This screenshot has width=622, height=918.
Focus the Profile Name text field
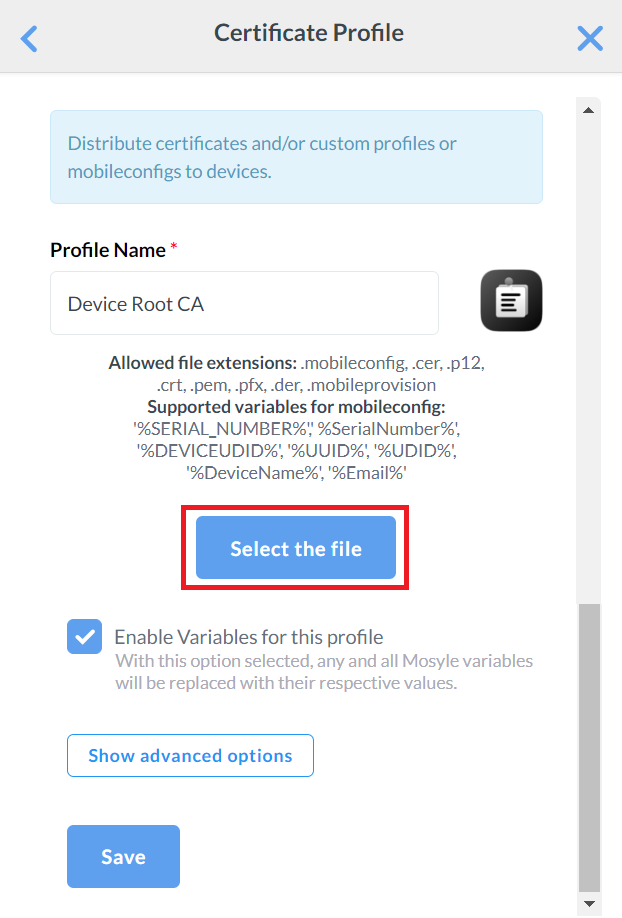click(244, 303)
